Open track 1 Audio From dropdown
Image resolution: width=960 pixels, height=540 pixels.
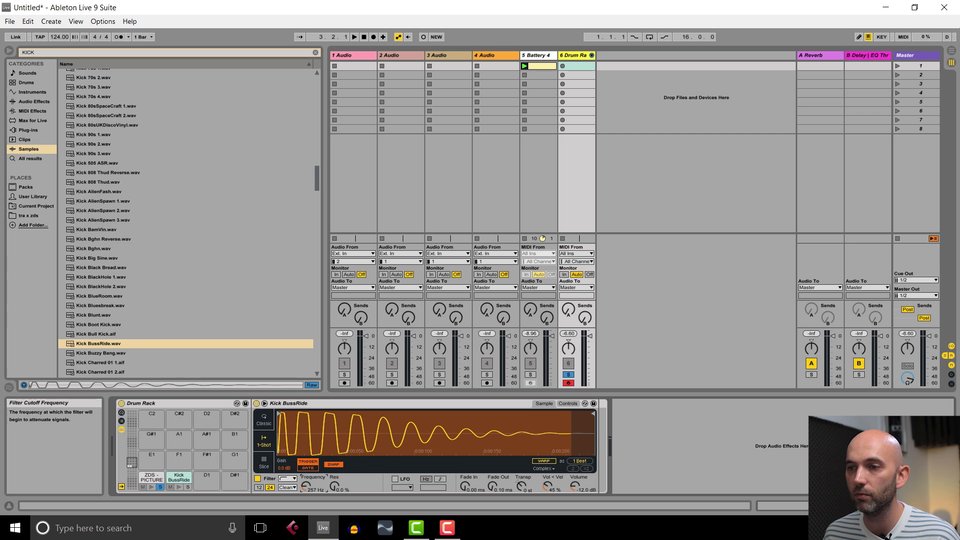pos(353,253)
